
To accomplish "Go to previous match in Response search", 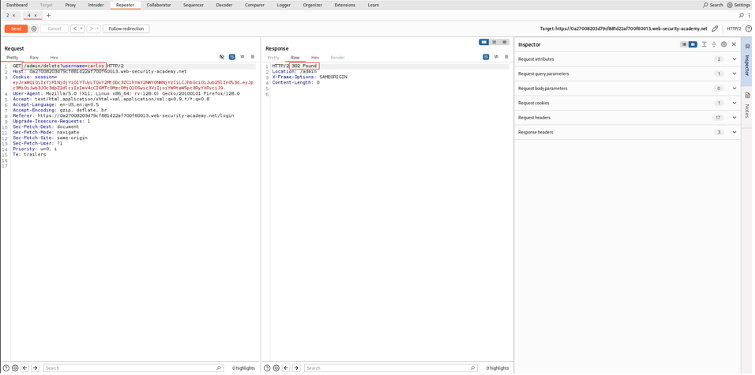I will (286, 368).
